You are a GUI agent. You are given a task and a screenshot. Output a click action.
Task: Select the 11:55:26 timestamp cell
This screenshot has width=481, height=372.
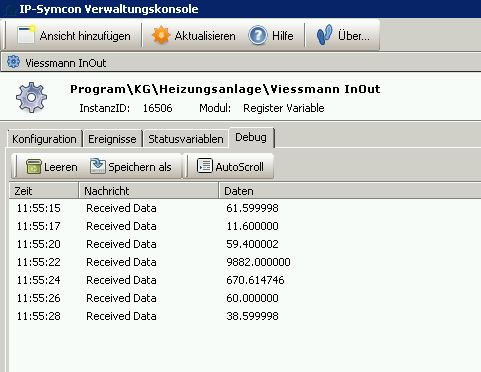click(x=39, y=298)
